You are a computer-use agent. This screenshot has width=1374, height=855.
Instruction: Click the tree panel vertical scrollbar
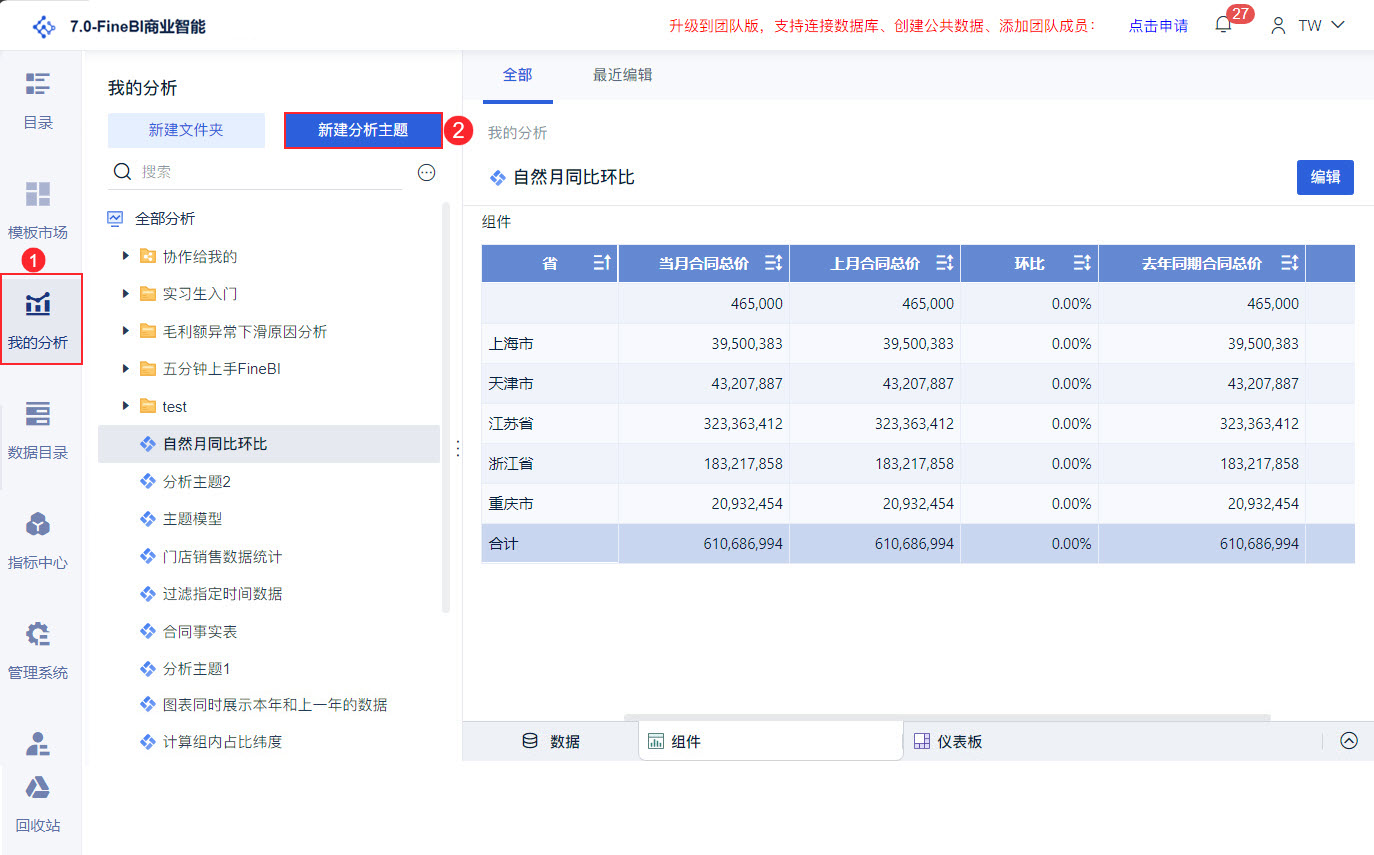click(x=446, y=407)
